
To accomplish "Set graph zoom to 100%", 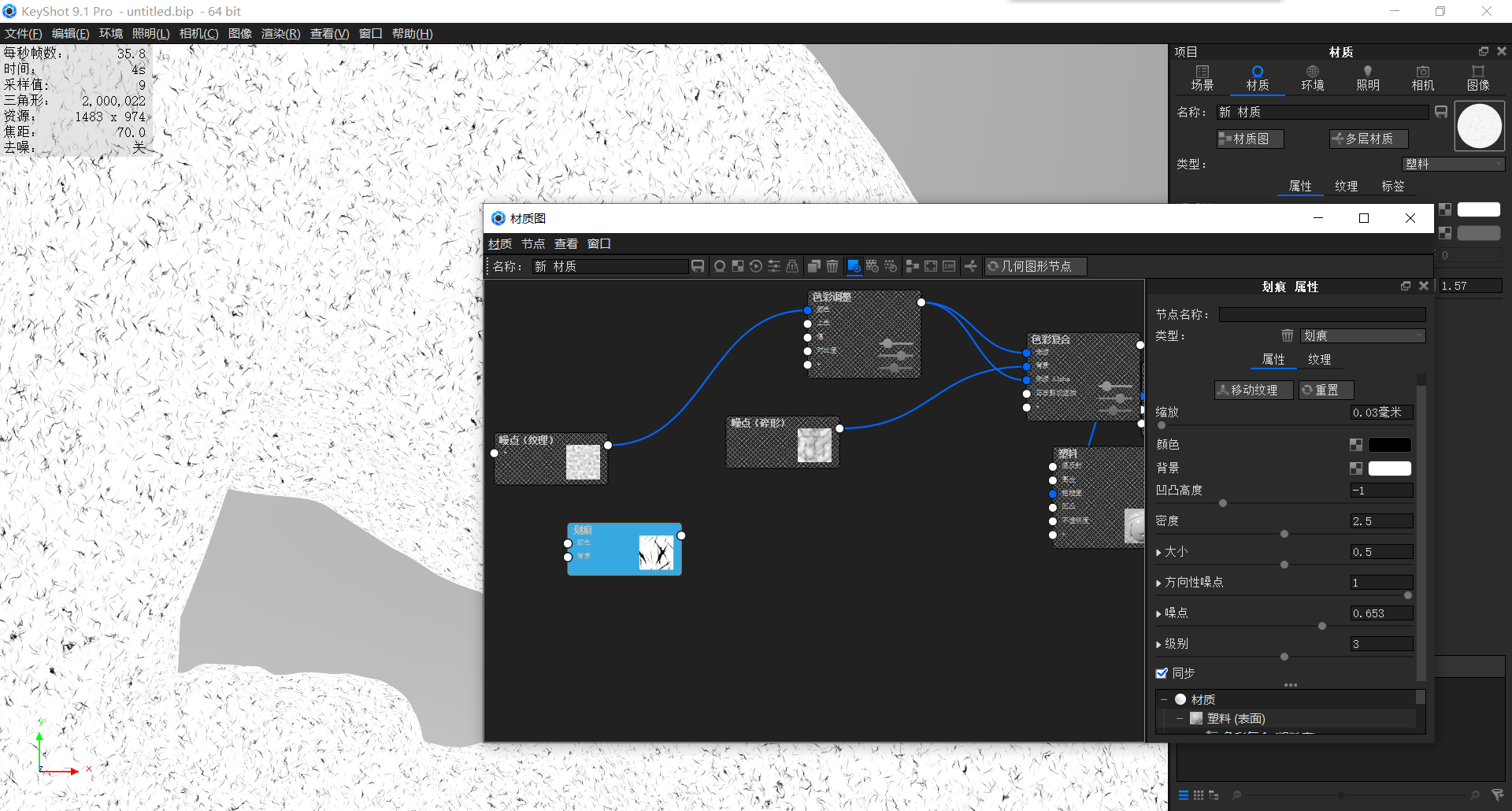I will [949, 266].
